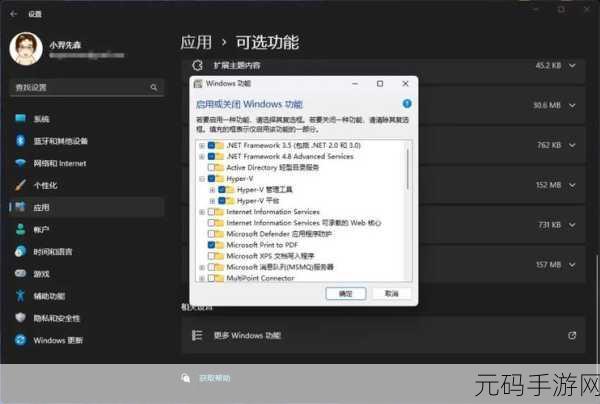Expand the 152 MB feature row

coord(572,185)
